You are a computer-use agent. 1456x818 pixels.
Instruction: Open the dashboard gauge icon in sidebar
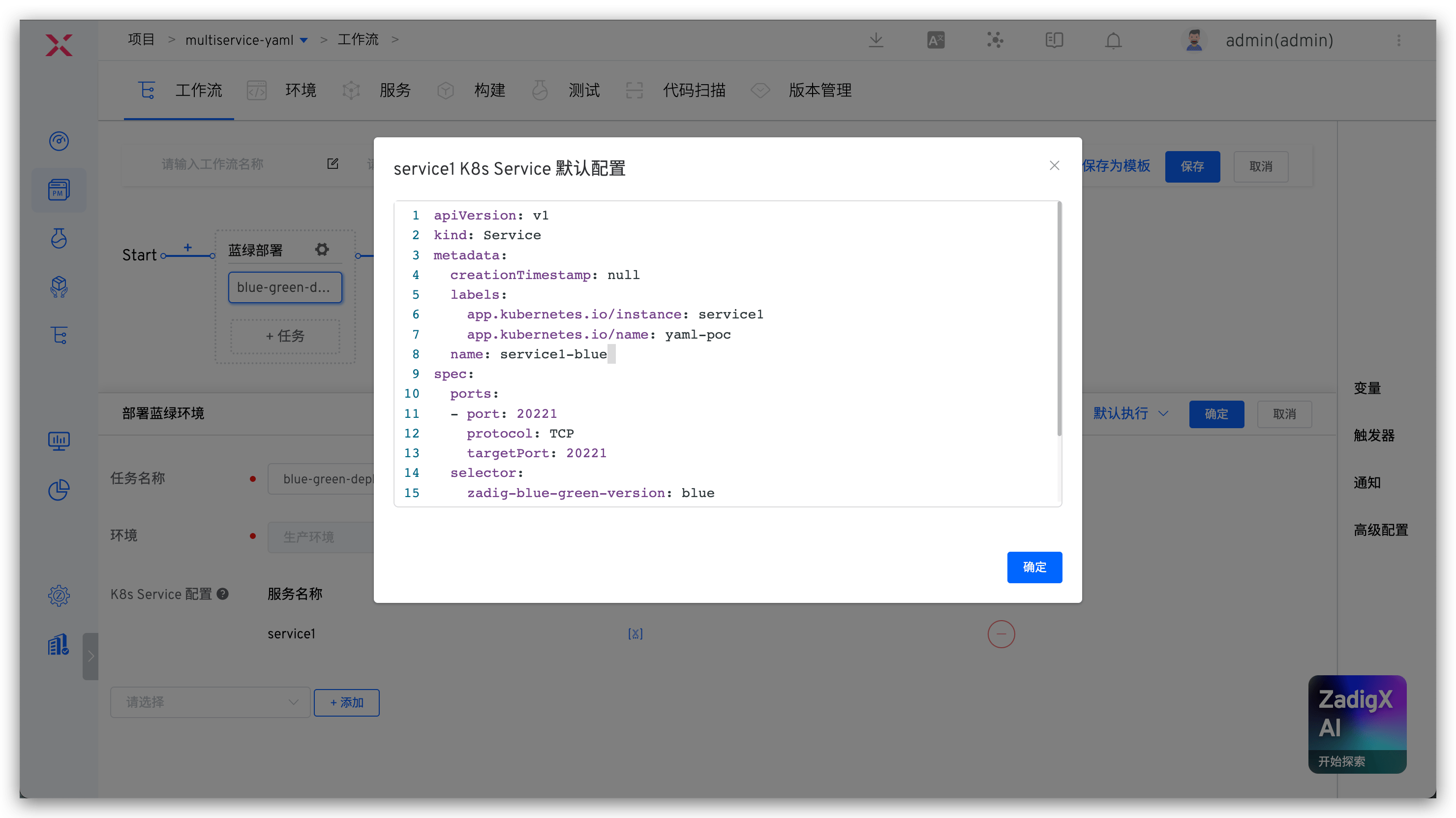pyautogui.click(x=59, y=141)
